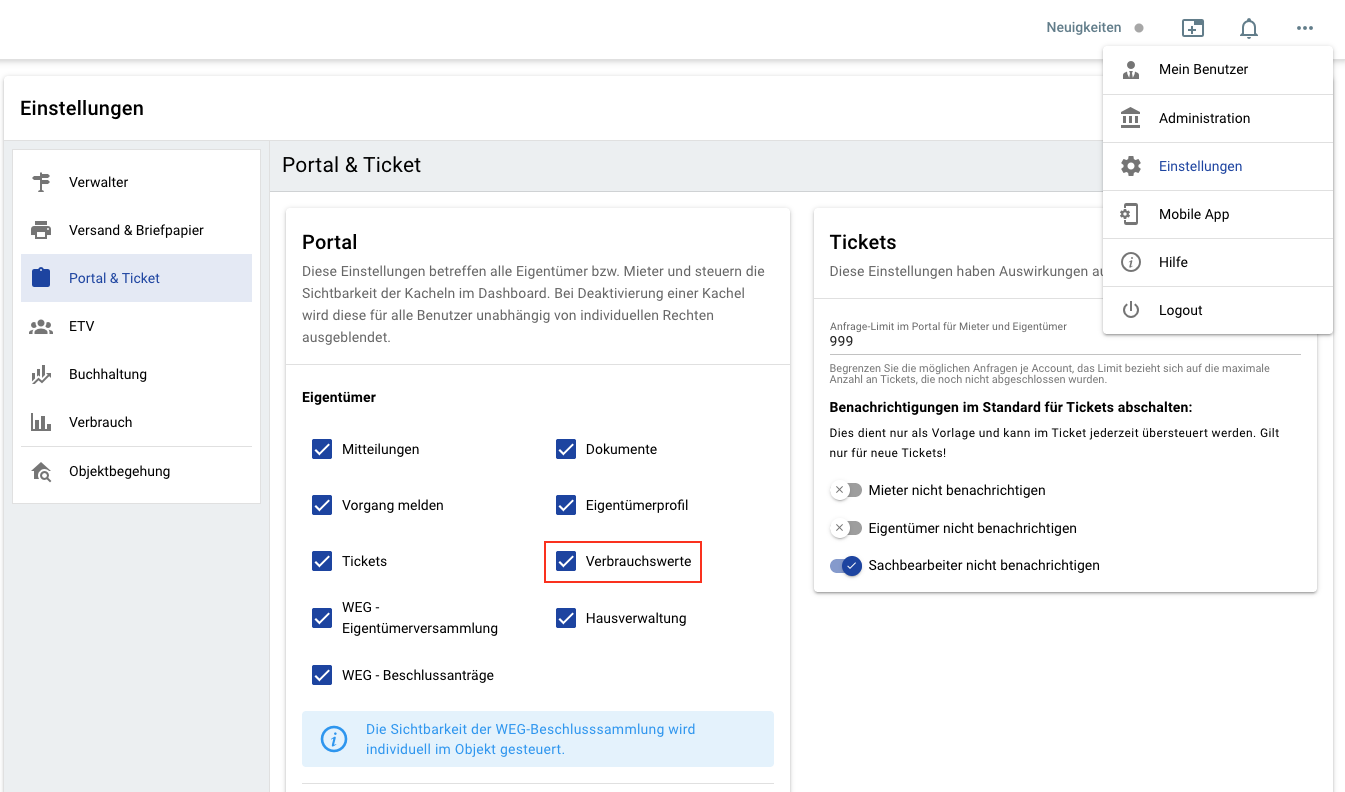Choose Einstellungen in the dropdown menu
The height and width of the screenshot is (792, 1345).
pos(1218,166)
